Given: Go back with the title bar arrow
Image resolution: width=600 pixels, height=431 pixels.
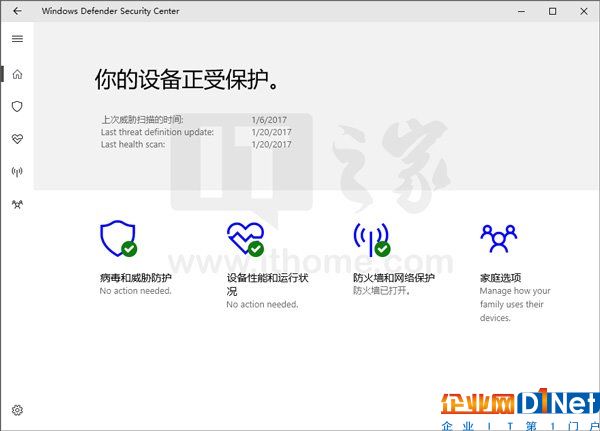Looking at the screenshot, I should 17,11.
